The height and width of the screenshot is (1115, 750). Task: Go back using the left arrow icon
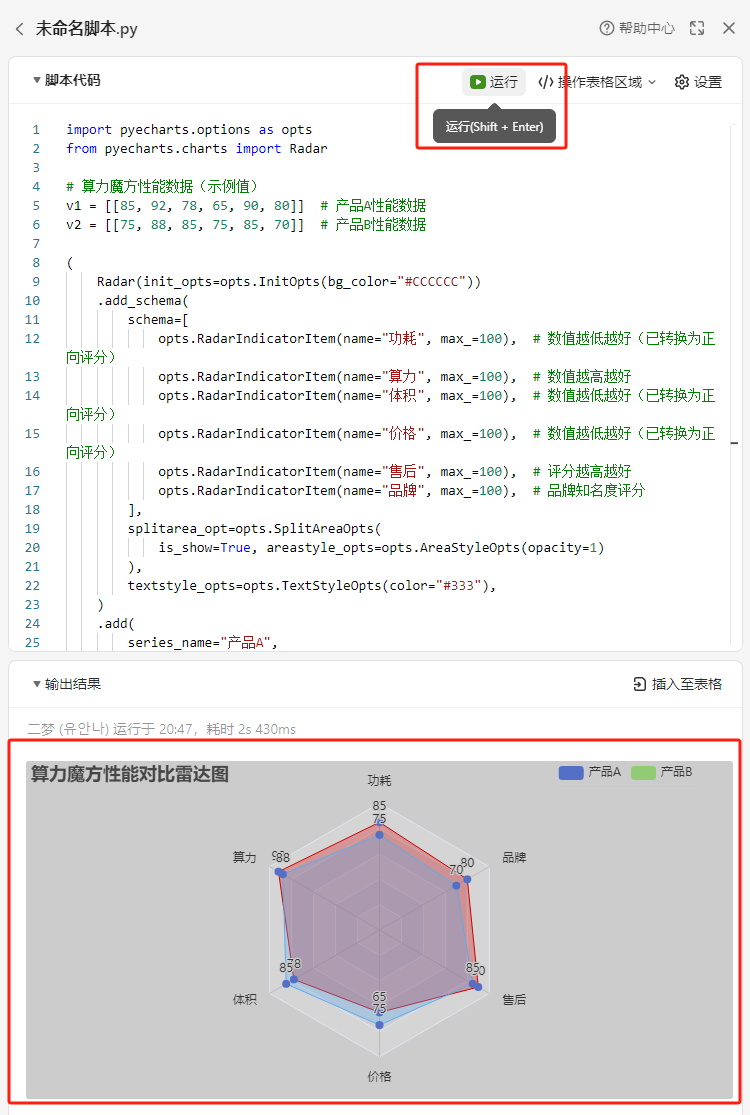tap(20, 29)
